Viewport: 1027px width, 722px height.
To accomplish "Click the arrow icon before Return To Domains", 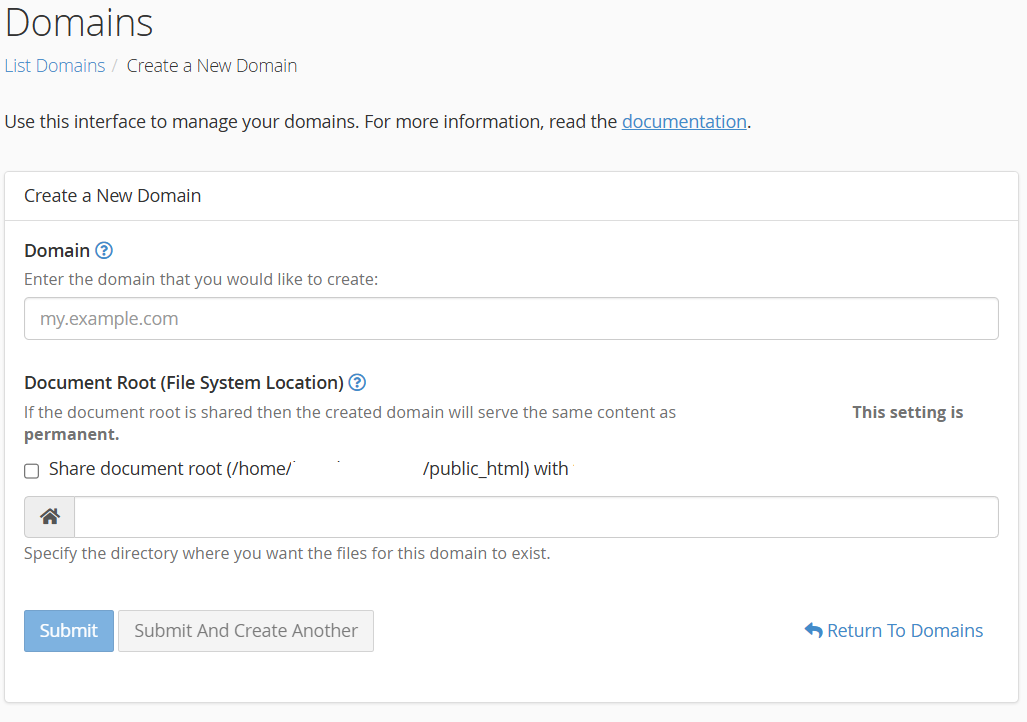I will [813, 631].
